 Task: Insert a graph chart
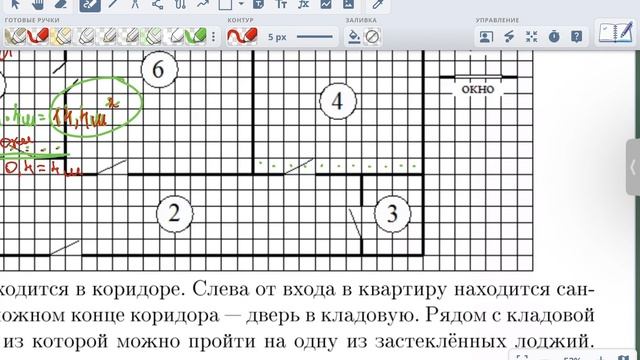click(326, 4)
